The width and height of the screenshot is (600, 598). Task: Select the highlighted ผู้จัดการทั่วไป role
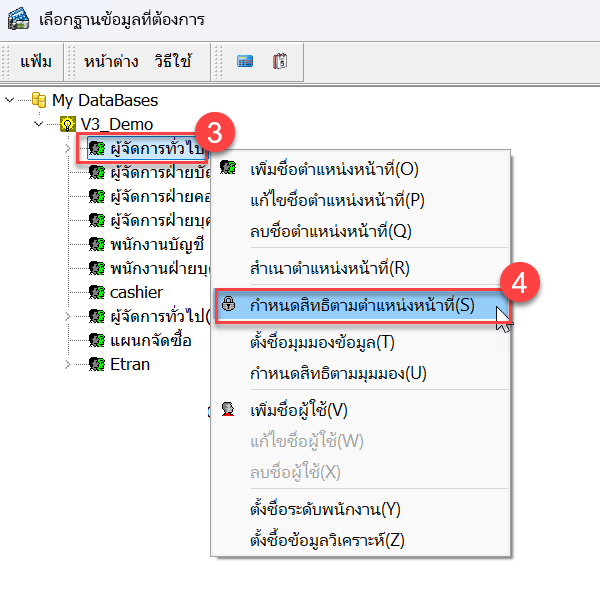pos(157,148)
